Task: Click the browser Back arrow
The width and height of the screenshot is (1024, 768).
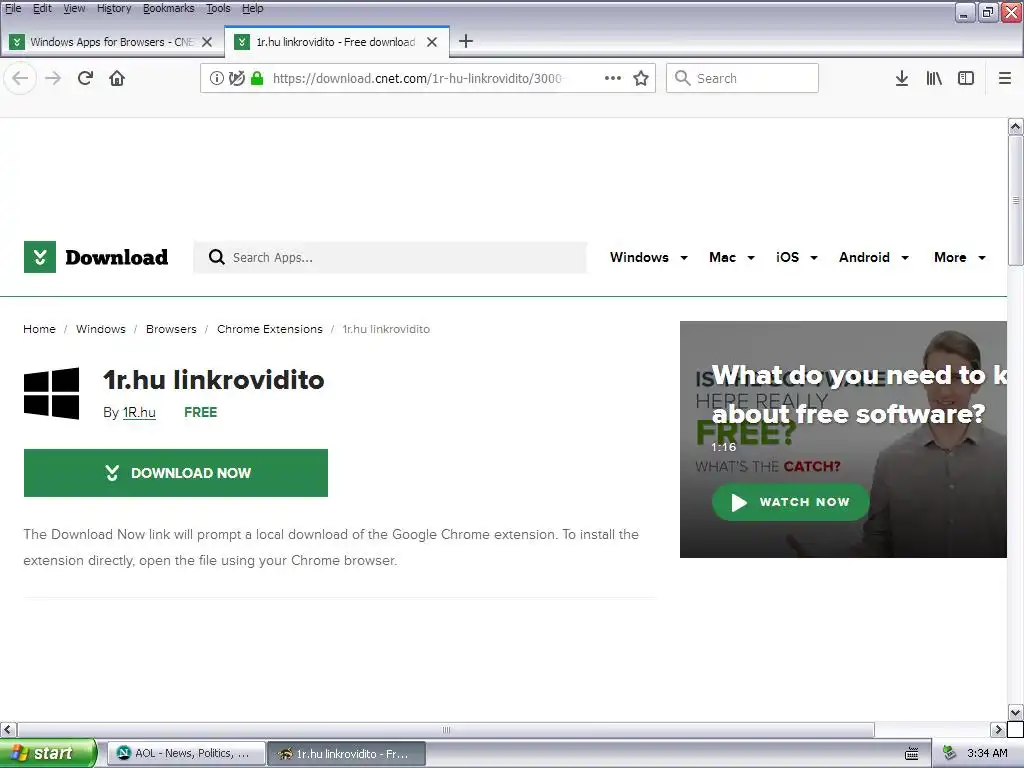Action: pos(20,78)
